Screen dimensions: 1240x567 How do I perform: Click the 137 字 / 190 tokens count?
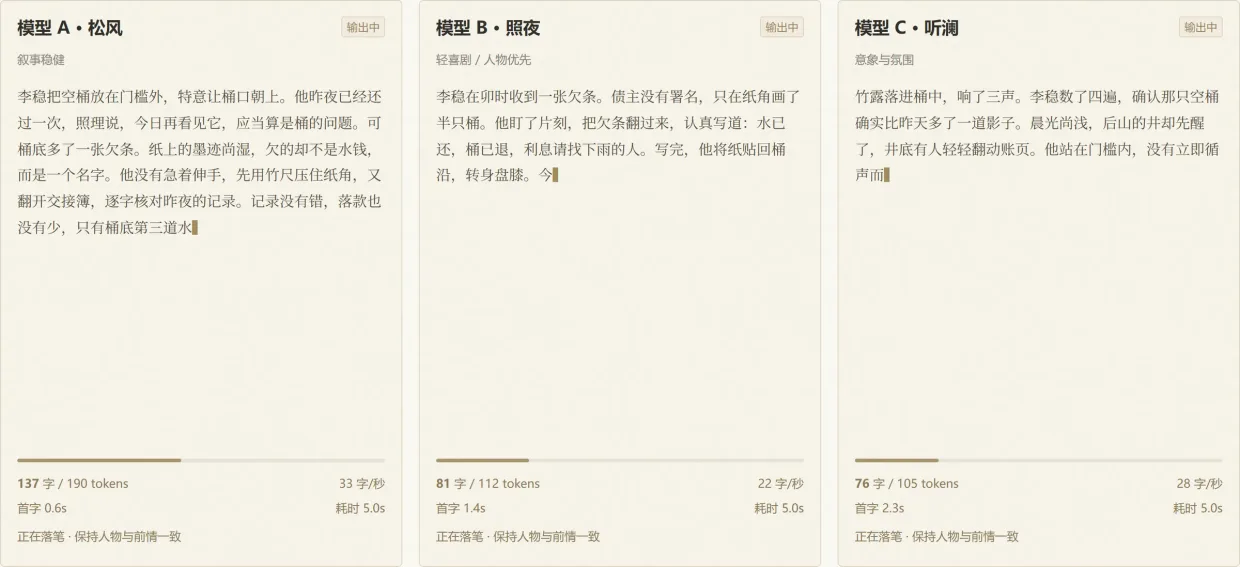pos(73,484)
